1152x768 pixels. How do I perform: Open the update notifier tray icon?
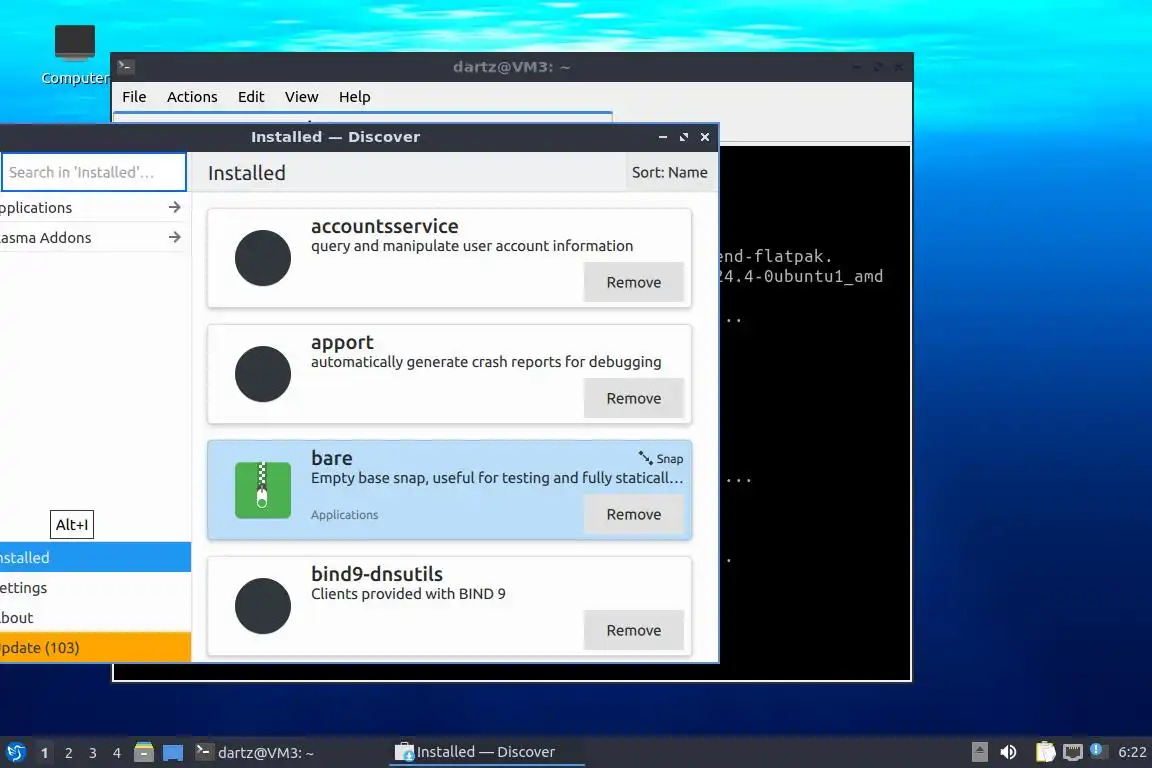pyautogui.click(x=1098, y=750)
